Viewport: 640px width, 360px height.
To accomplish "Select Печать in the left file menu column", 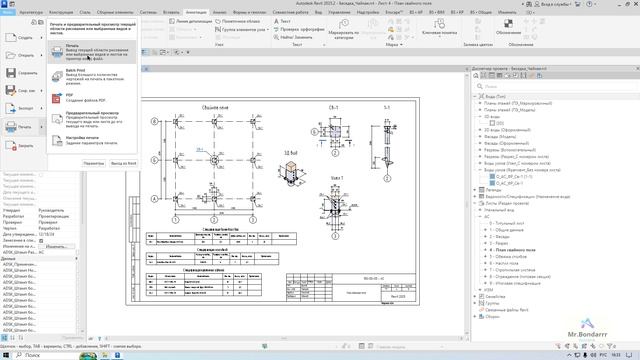I will tap(24, 127).
